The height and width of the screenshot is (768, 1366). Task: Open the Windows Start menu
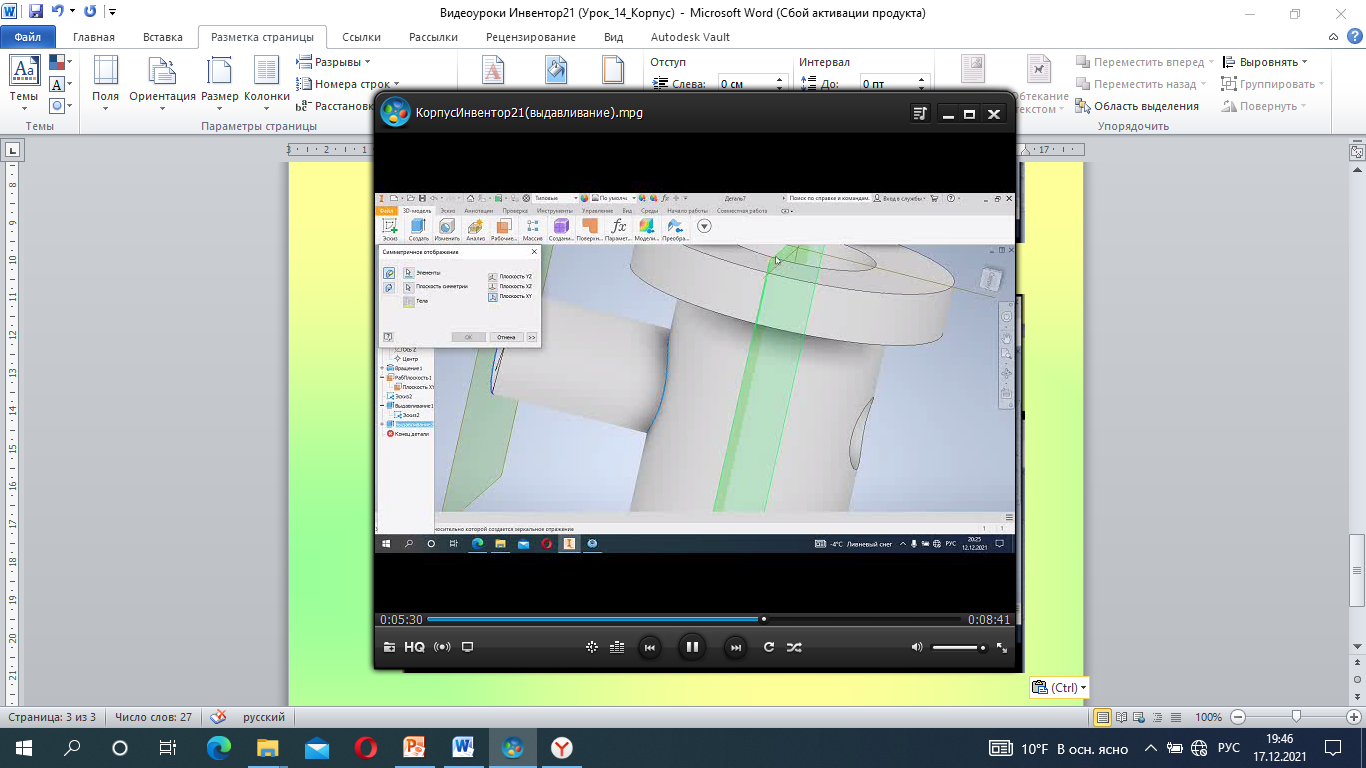[x=23, y=748]
